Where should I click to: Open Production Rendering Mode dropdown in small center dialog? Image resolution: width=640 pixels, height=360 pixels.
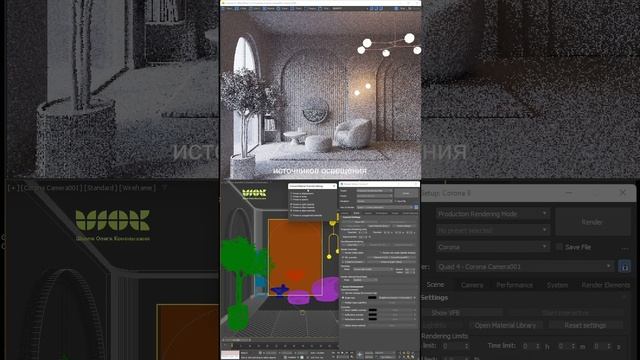[374, 191]
